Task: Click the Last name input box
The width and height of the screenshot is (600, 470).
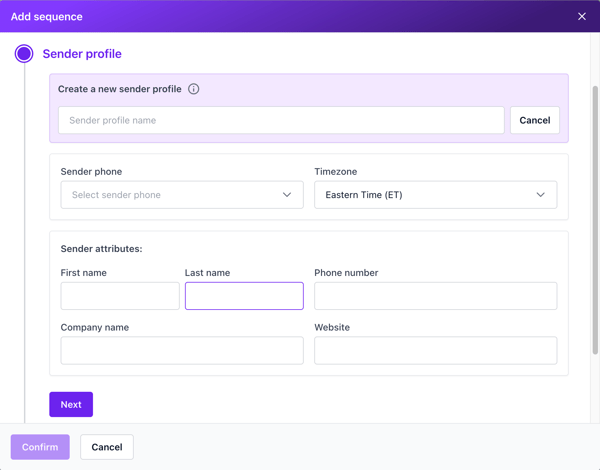Action: [x=244, y=296]
